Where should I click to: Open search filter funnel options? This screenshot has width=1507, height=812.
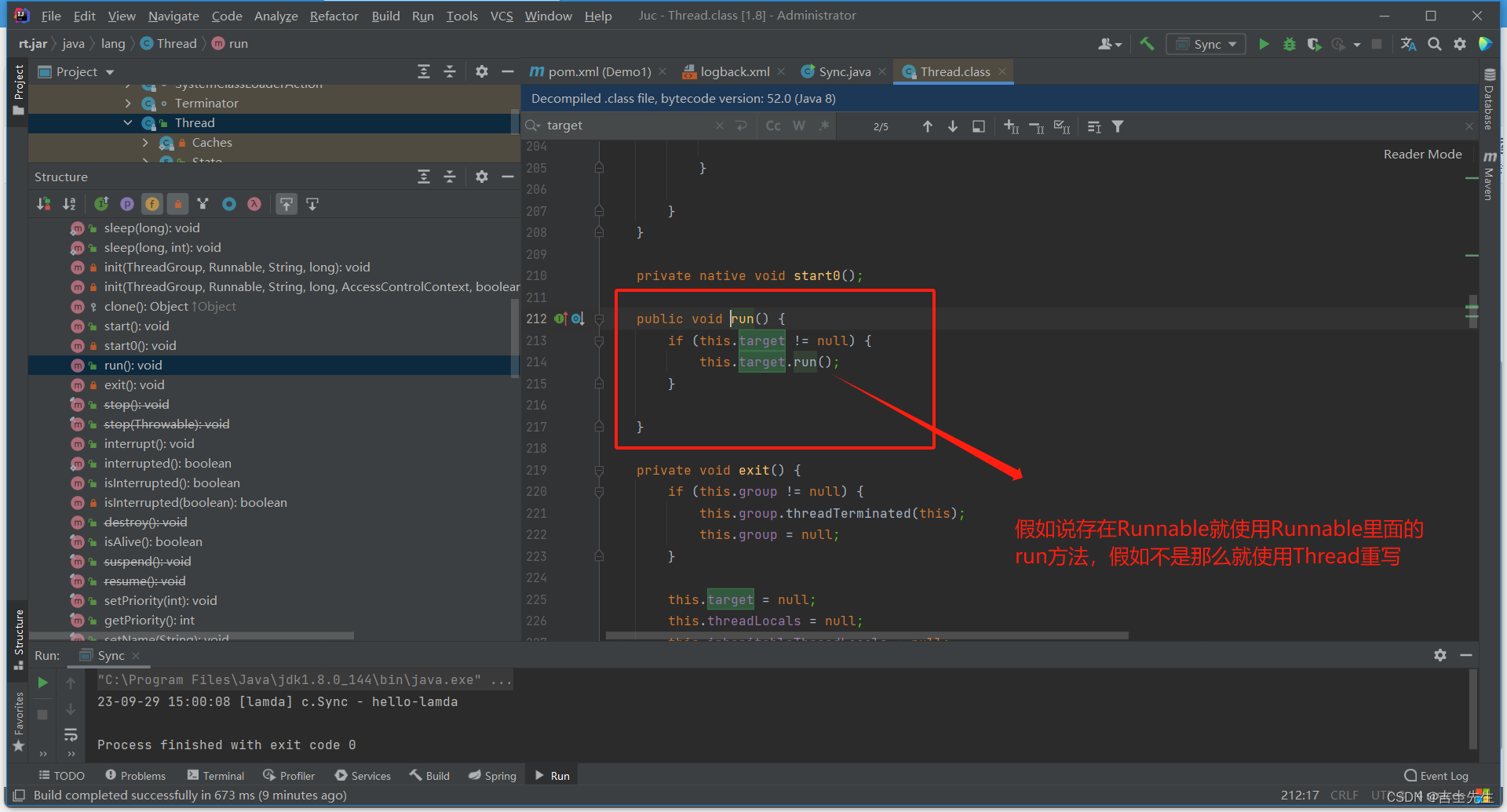coord(1118,126)
